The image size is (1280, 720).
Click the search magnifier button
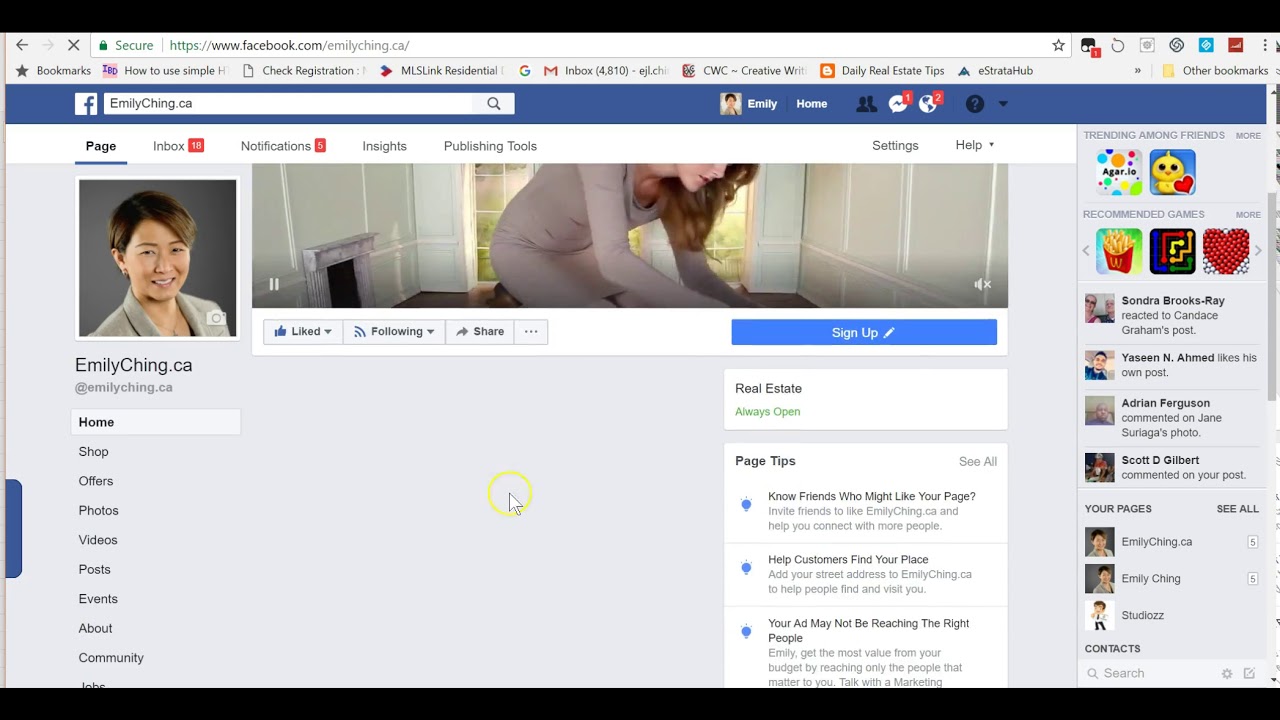(x=494, y=103)
